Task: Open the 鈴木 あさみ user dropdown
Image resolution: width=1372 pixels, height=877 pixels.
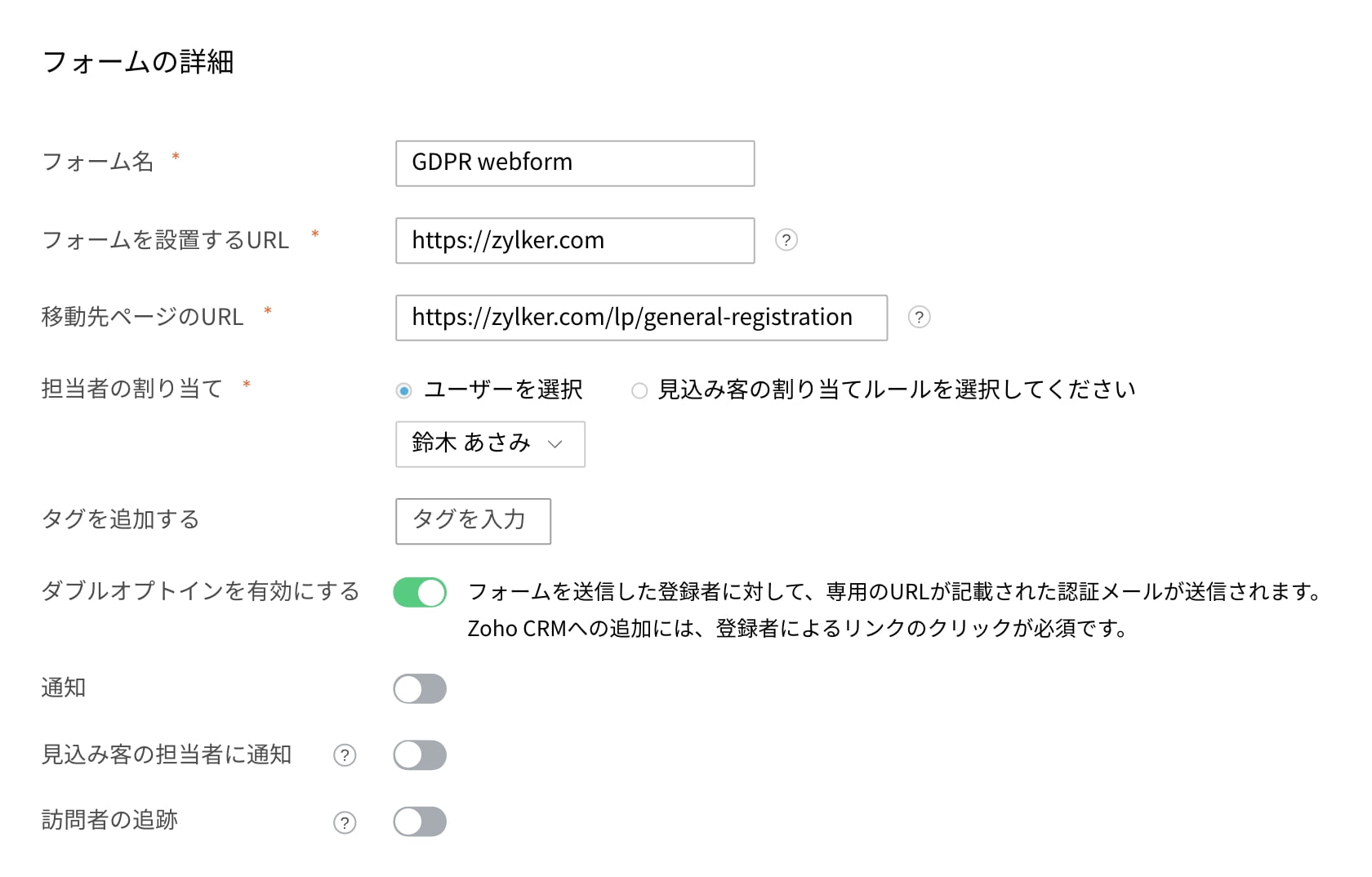Action: (x=489, y=443)
